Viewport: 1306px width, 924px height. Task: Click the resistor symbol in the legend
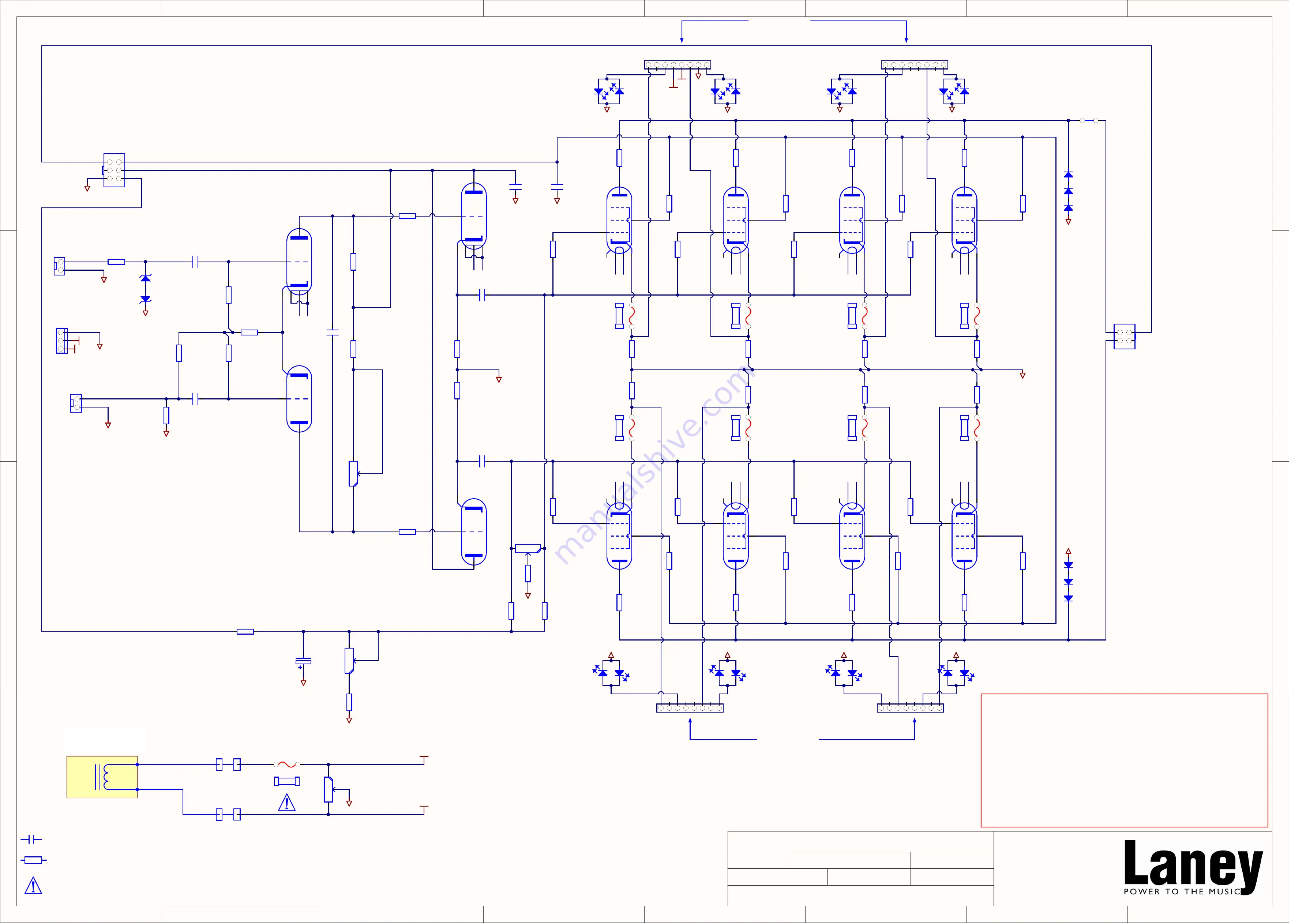pyautogui.click(x=33, y=860)
